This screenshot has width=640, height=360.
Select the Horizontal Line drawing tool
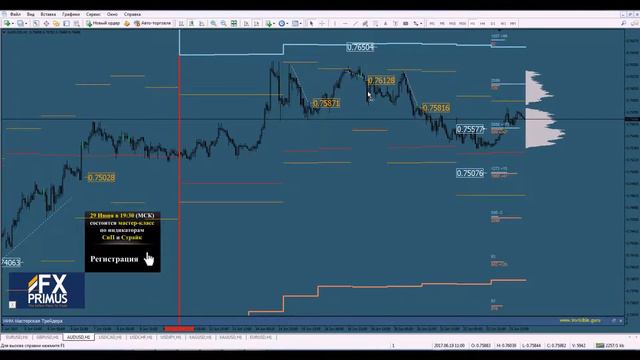click(x=345, y=24)
